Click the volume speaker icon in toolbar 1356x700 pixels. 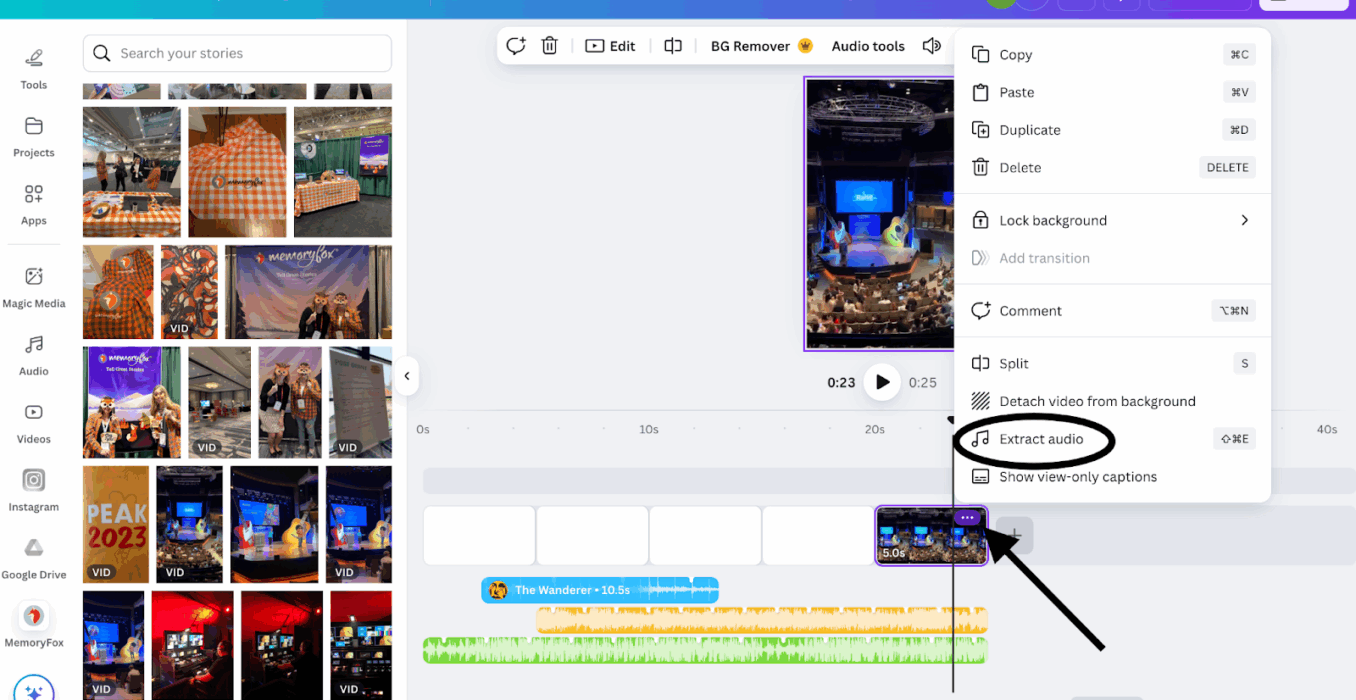(931, 46)
